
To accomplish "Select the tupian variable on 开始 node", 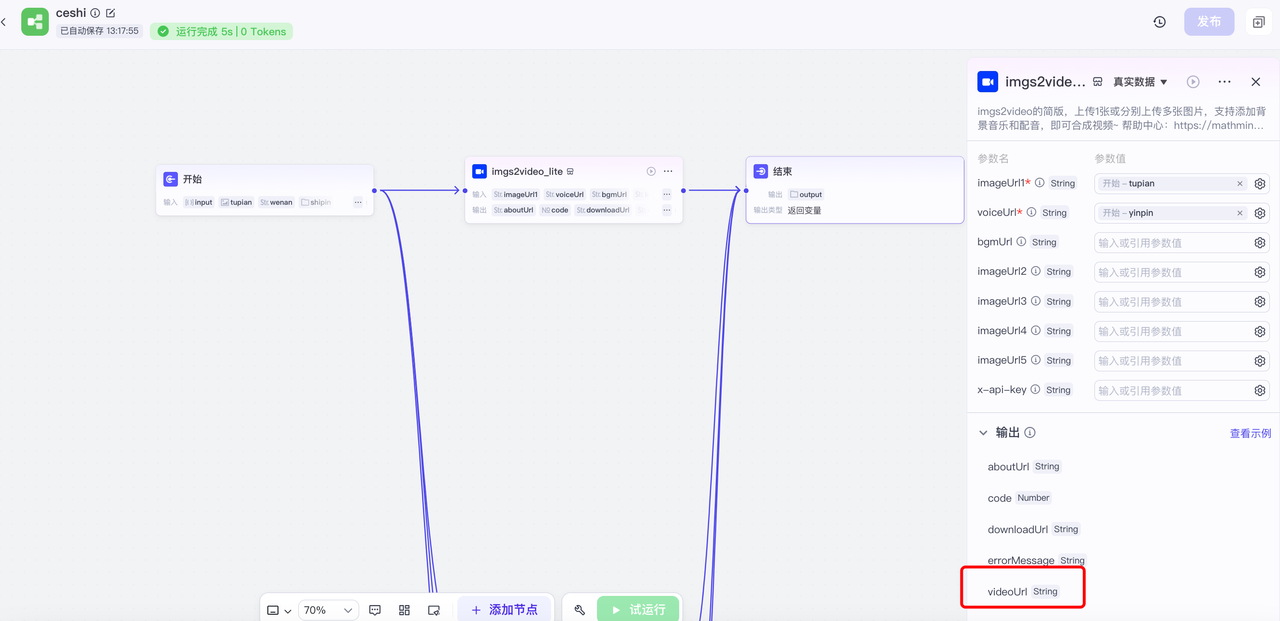I will (x=236, y=202).
